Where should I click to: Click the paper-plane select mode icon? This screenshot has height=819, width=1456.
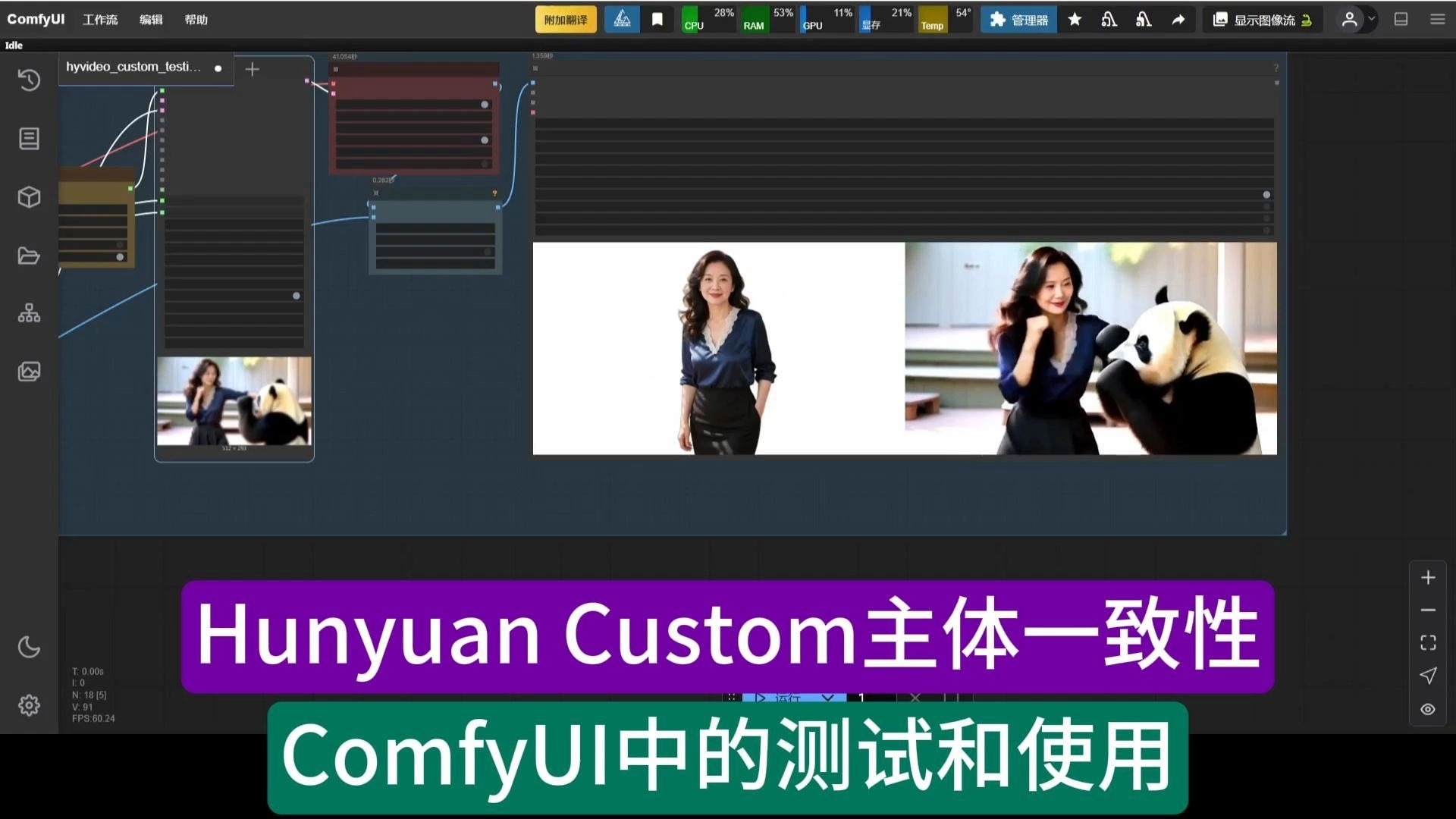[1428, 676]
